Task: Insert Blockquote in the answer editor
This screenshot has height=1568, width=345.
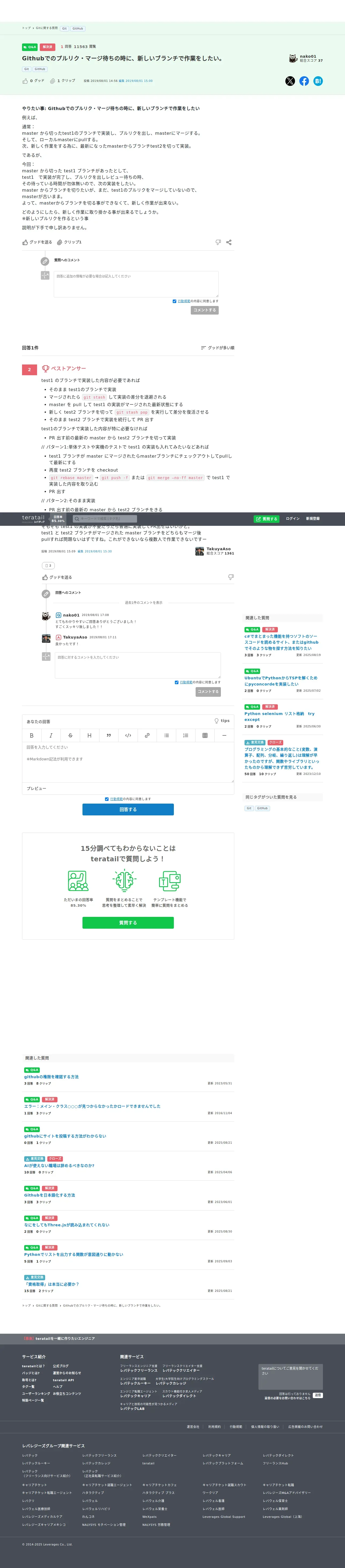Action: pyautogui.click(x=109, y=735)
